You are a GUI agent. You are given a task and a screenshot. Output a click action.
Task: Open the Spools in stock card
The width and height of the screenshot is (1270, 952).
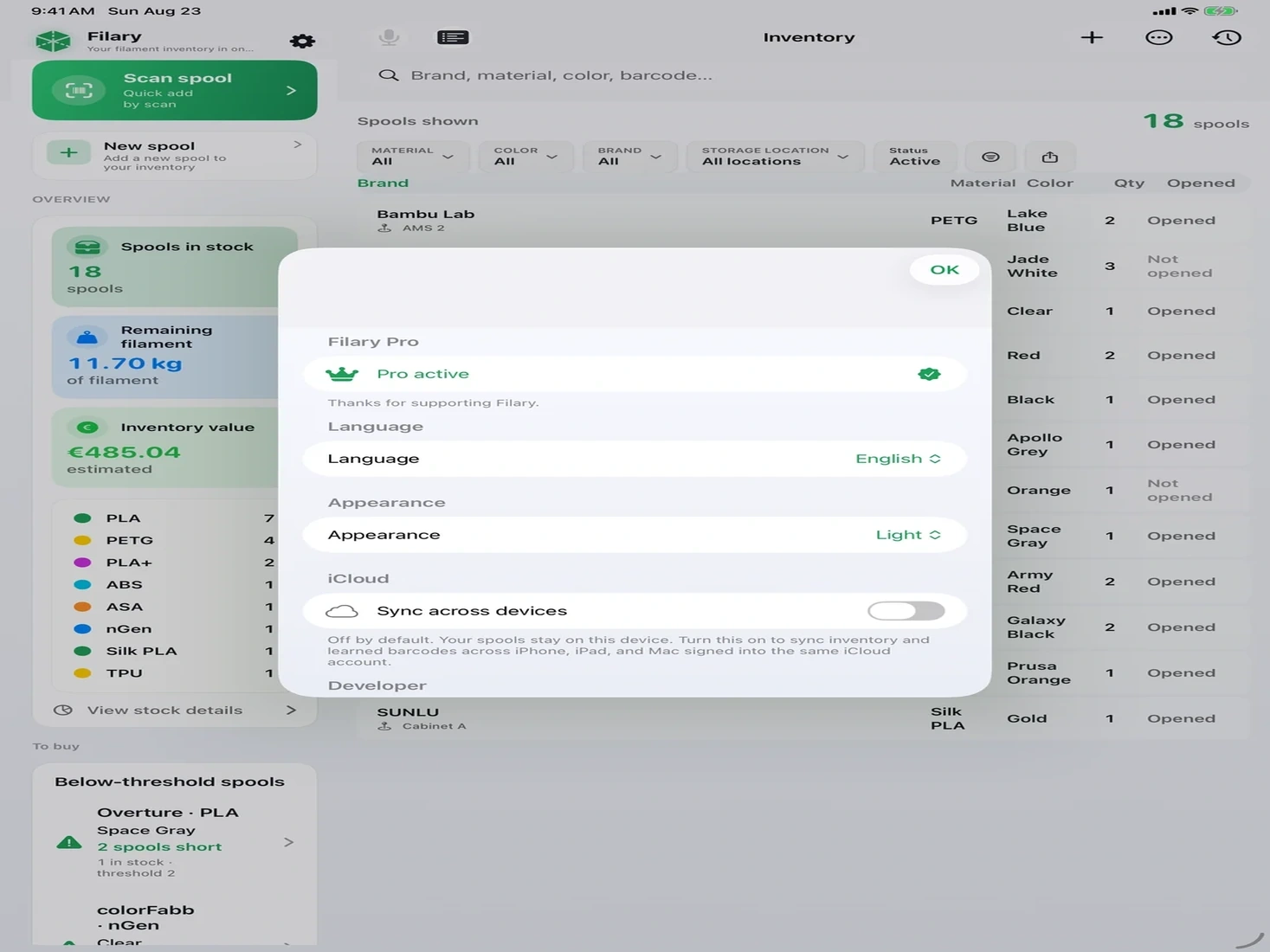(173, 267)
